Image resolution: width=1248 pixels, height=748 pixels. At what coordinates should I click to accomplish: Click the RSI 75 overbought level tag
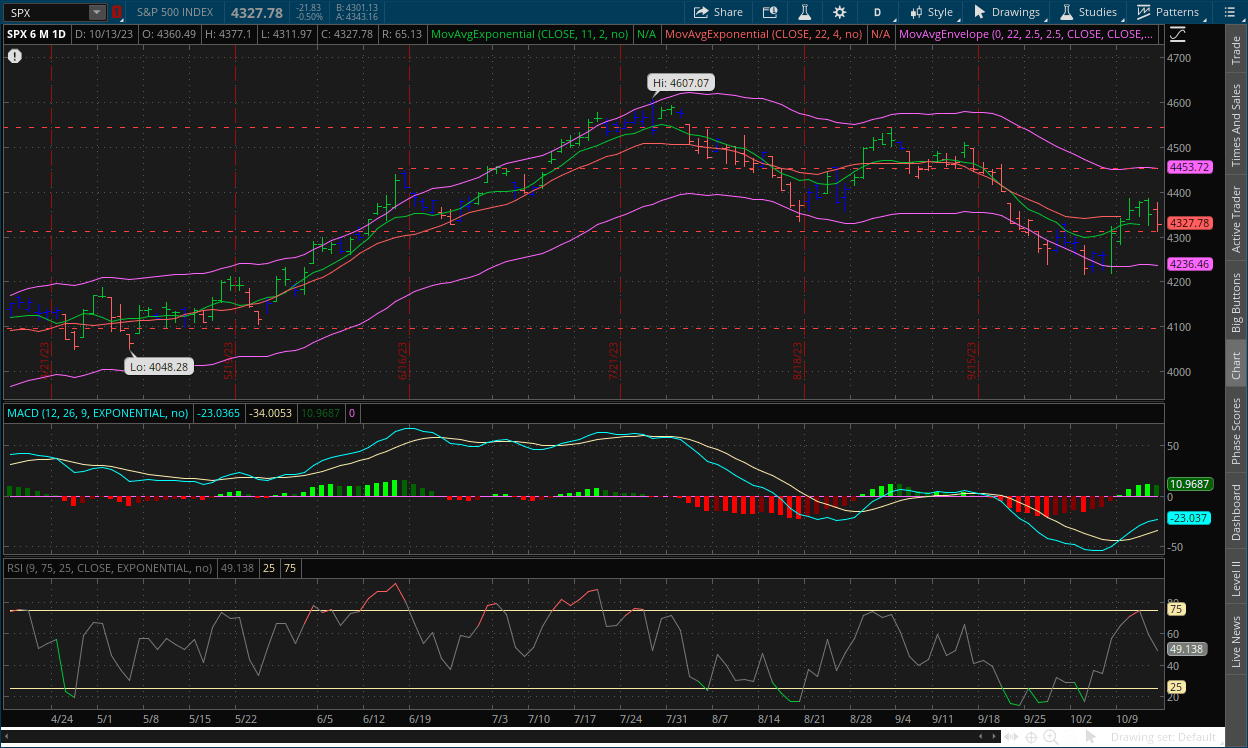[1176, 609]
